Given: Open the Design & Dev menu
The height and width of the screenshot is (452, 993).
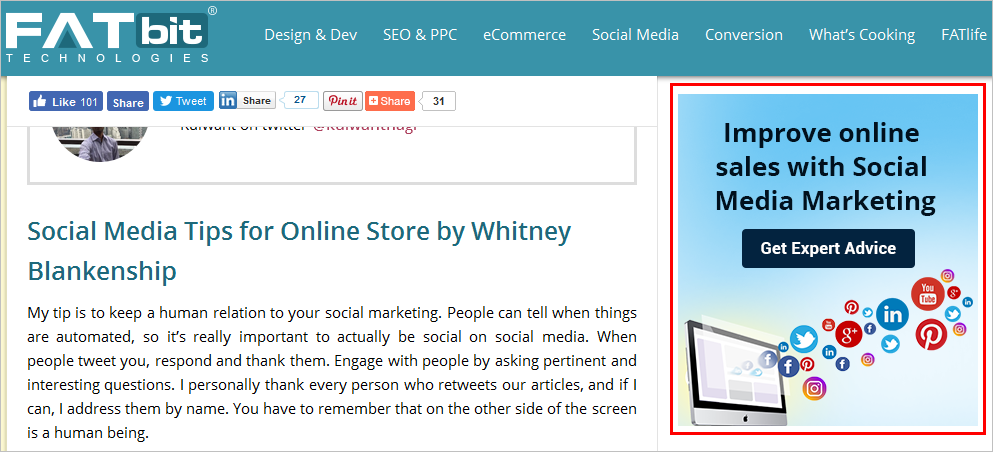Looking at the screenshot, I should (310, 35).
